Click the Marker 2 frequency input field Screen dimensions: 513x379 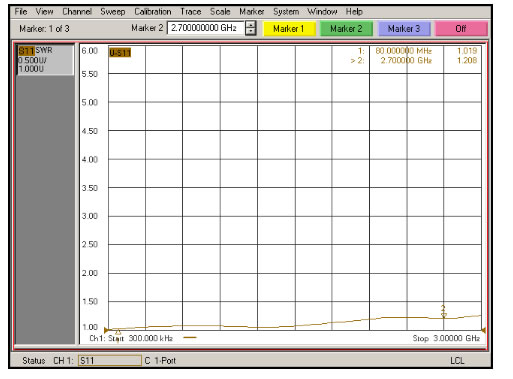coord(205,28)
